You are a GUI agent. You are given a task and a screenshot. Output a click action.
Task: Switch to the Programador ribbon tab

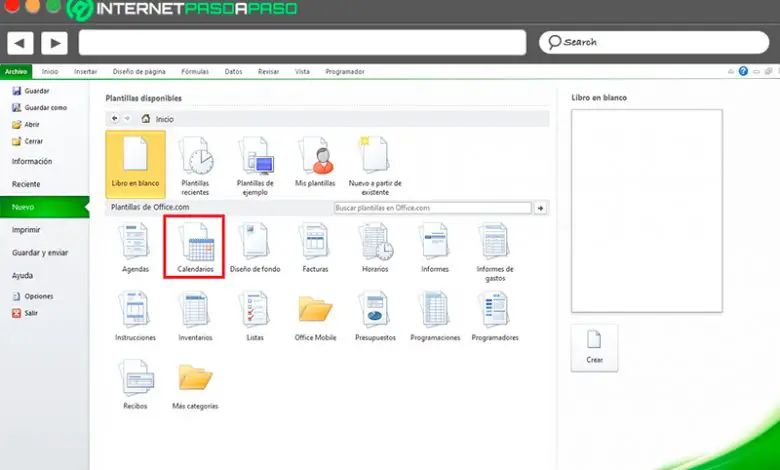click(345, 72)
